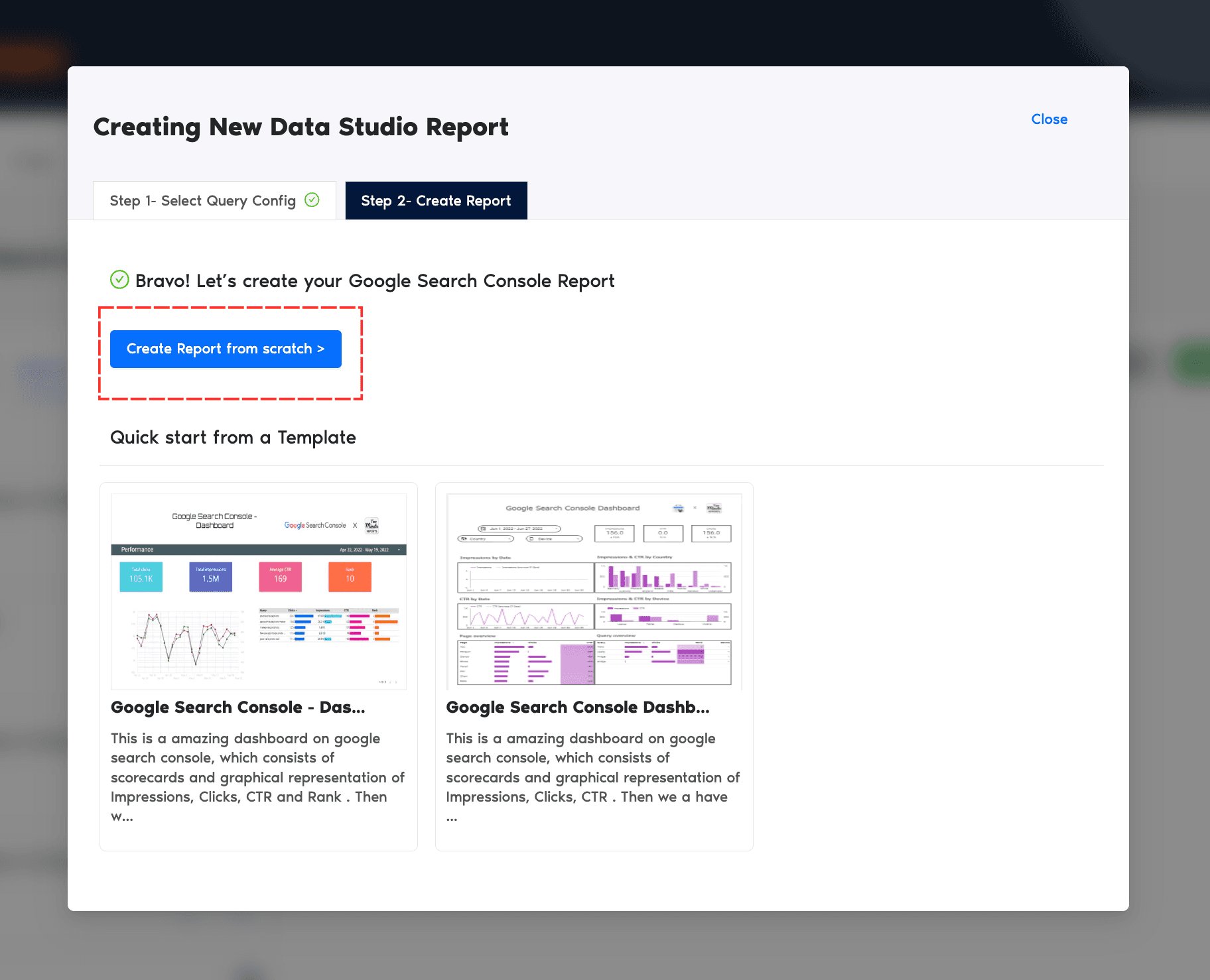This screenshot has width=1210, height=980.
Task: Click the Total impressions 1.5M scorecard tile
Action: point(210,576)
